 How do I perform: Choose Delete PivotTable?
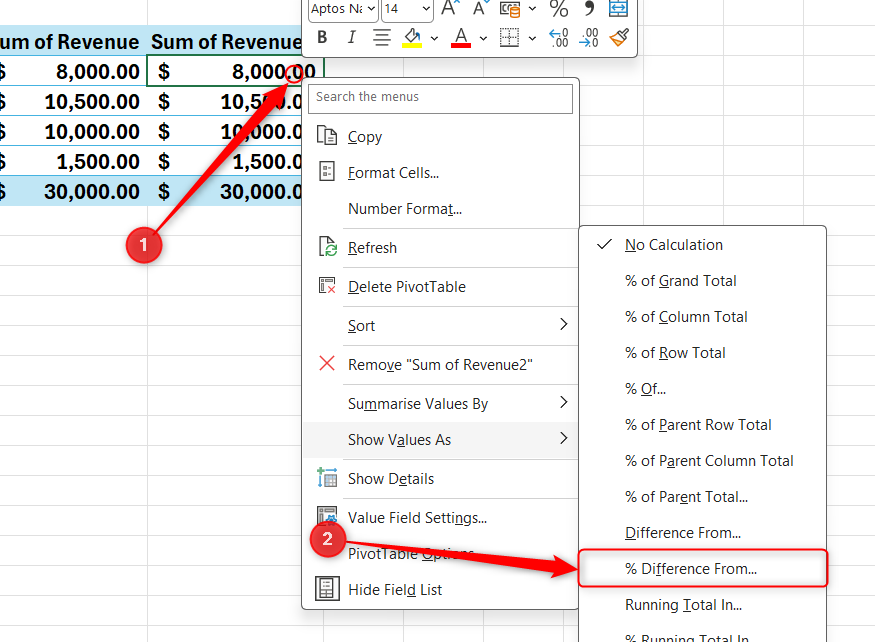click(x=440, y=286)
